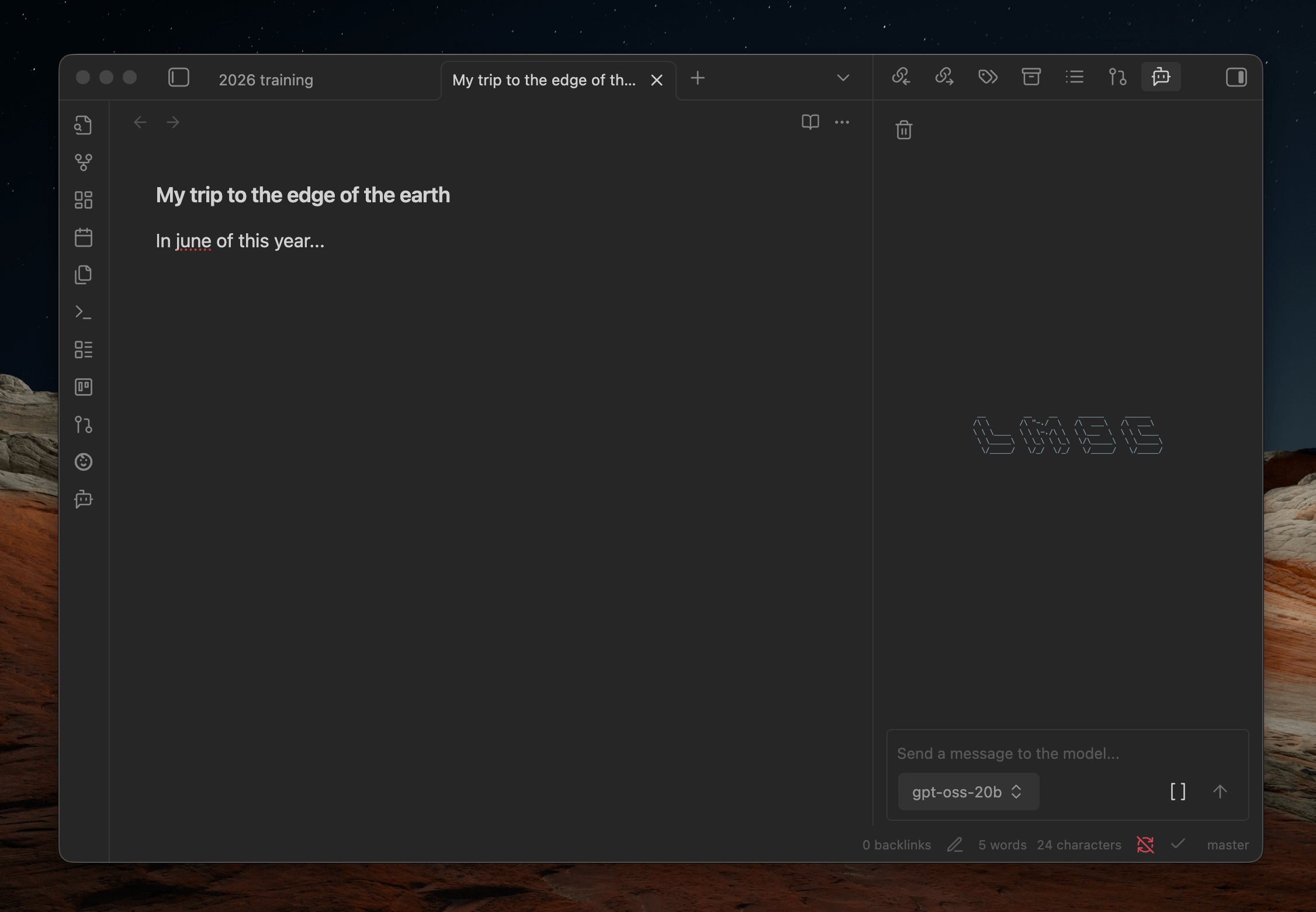The image size is (1316, 912).
Task: Click the 0 backlinks status item
Action: point(896,845)
